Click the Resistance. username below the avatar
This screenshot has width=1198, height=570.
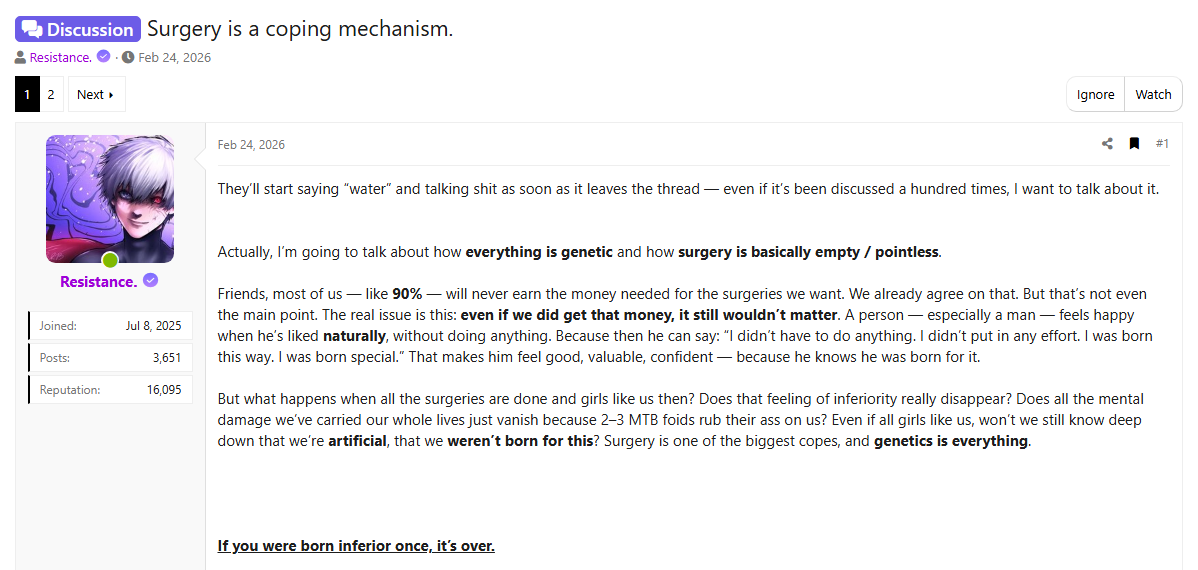(x=98, y=282)
